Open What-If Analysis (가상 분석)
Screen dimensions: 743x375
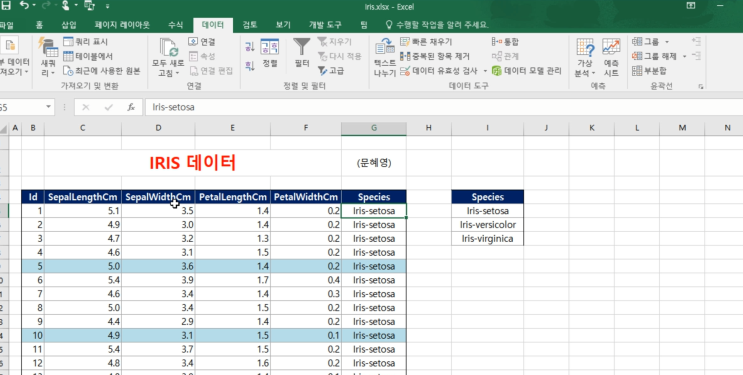pos(585,57)
